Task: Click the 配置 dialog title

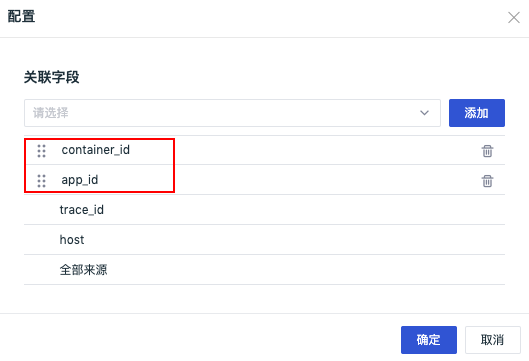Action: pyautogui.click(x=21, y=16)
